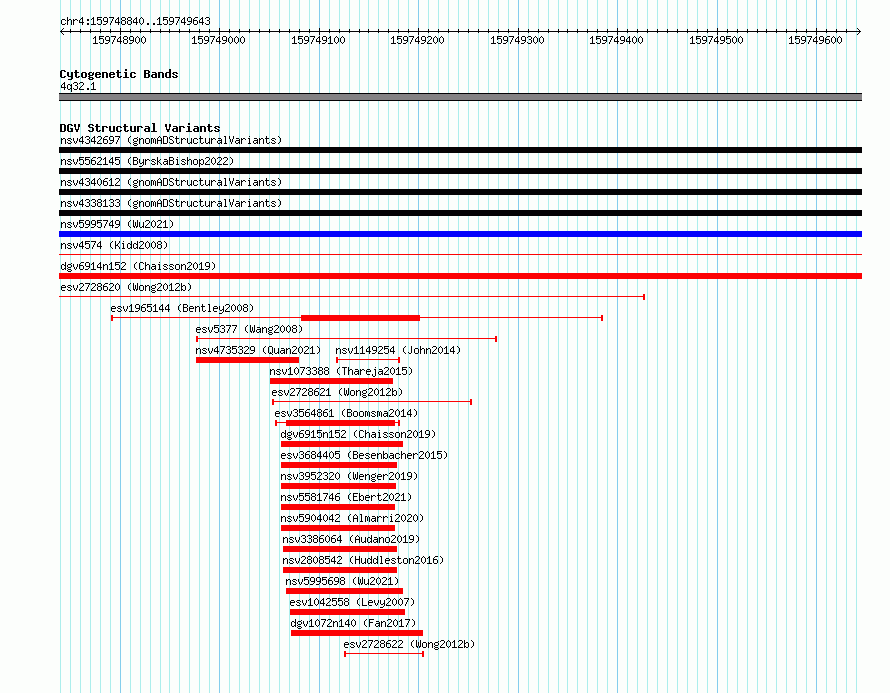Click the chr4:159748840..159749643 region label
The height and width of the screenshot is (693, 890).
135,21
